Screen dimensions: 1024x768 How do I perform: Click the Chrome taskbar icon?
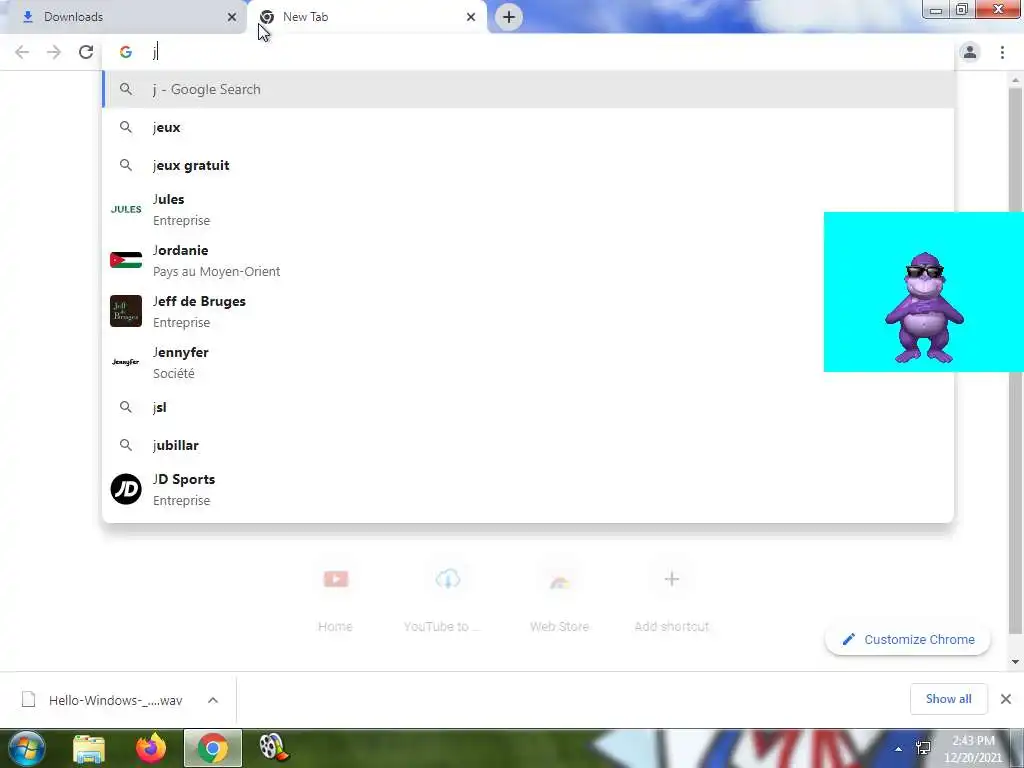(213, 748)
